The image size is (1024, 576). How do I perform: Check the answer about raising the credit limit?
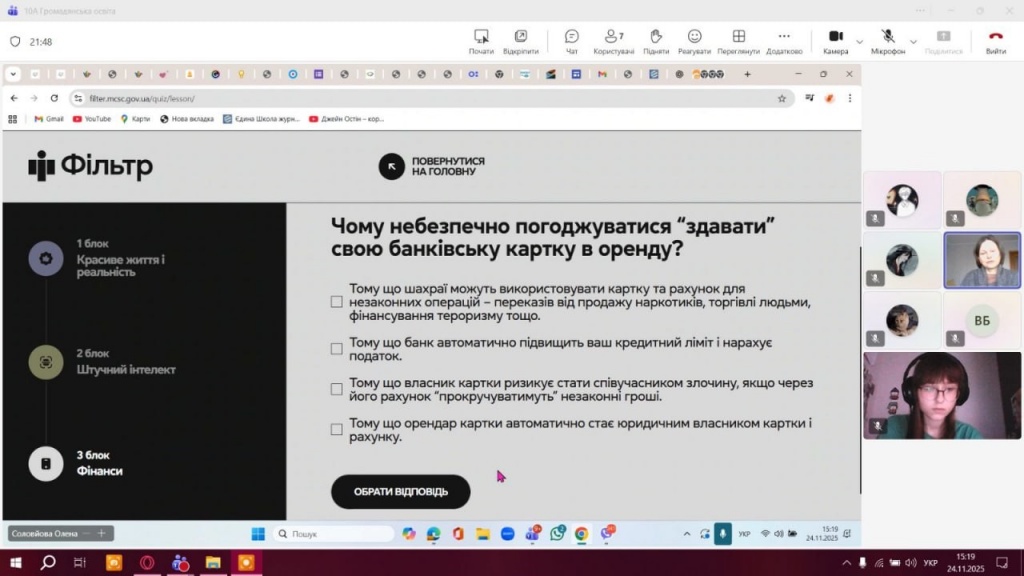[337, 349]
